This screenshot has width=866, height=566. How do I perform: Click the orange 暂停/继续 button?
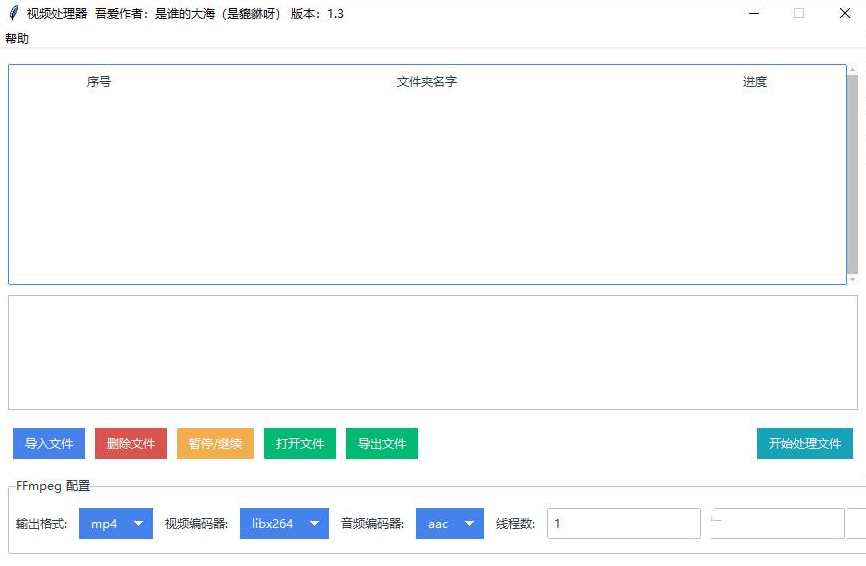215,443
